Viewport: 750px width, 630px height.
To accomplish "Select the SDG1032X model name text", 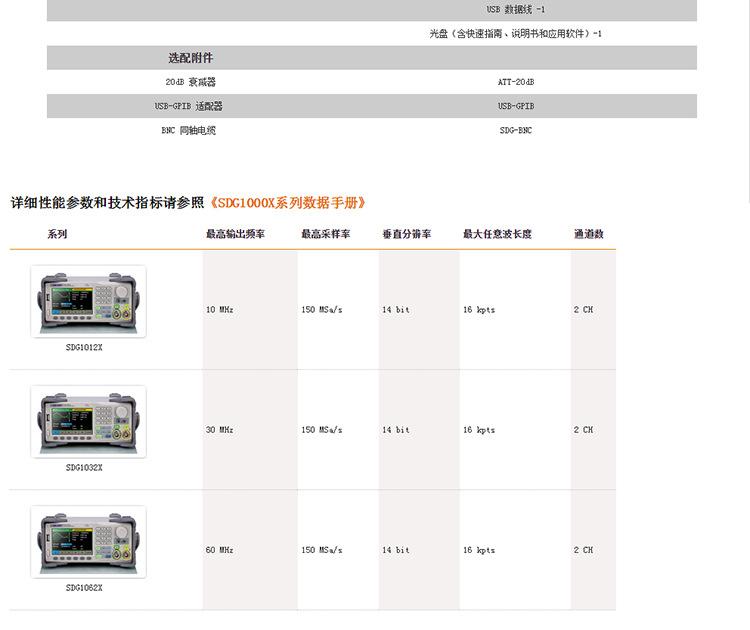I will click(x=84, y=467).
